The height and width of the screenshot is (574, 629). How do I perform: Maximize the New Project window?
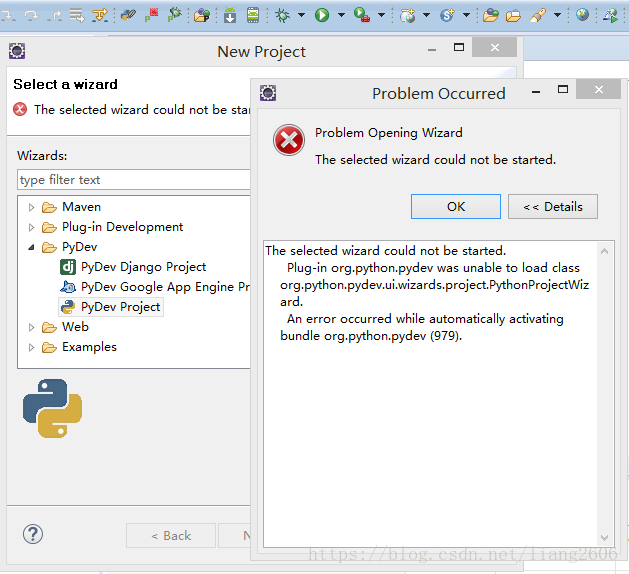tap(459, 48)
